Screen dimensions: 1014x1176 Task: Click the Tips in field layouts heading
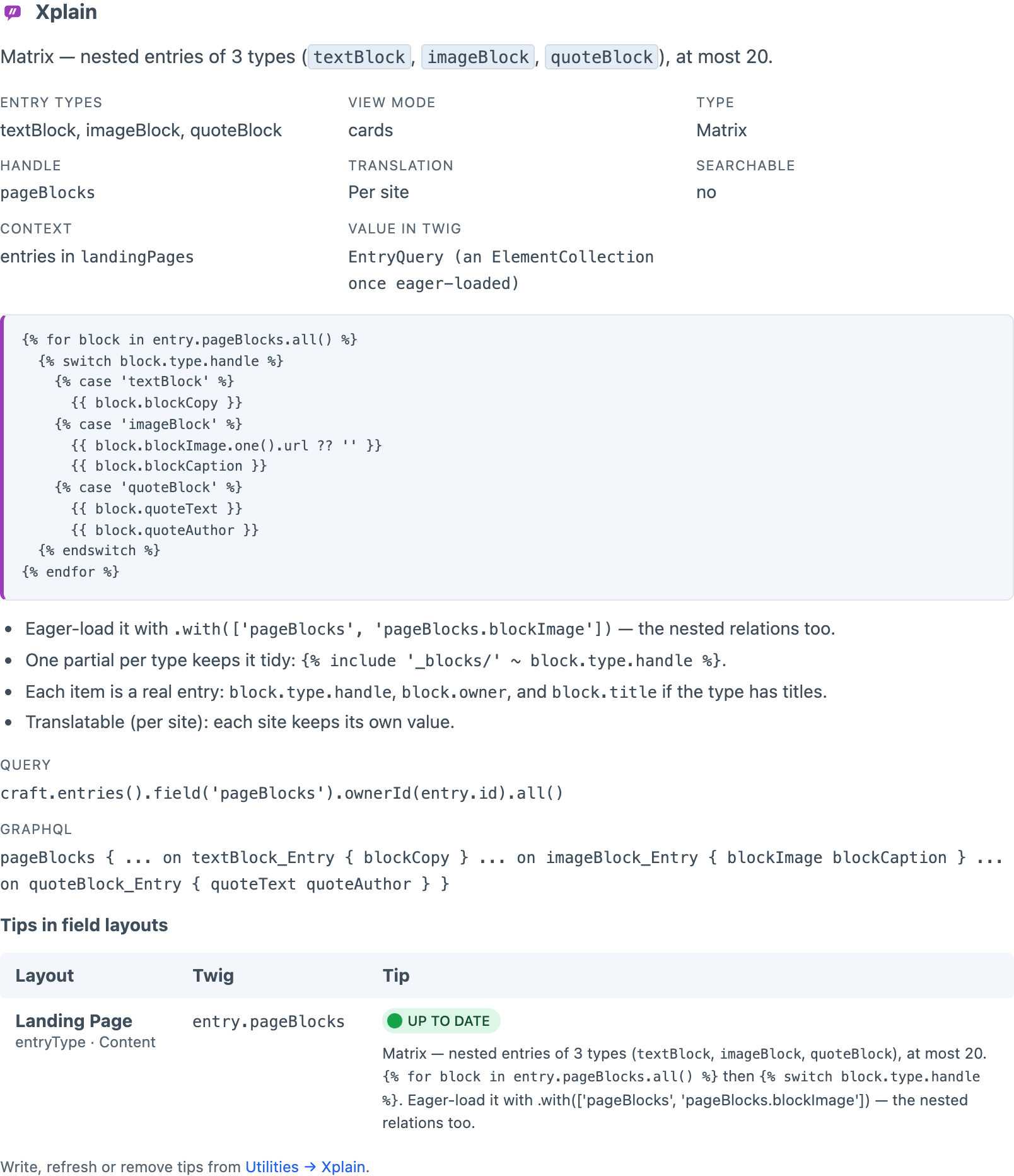[84, 925]
